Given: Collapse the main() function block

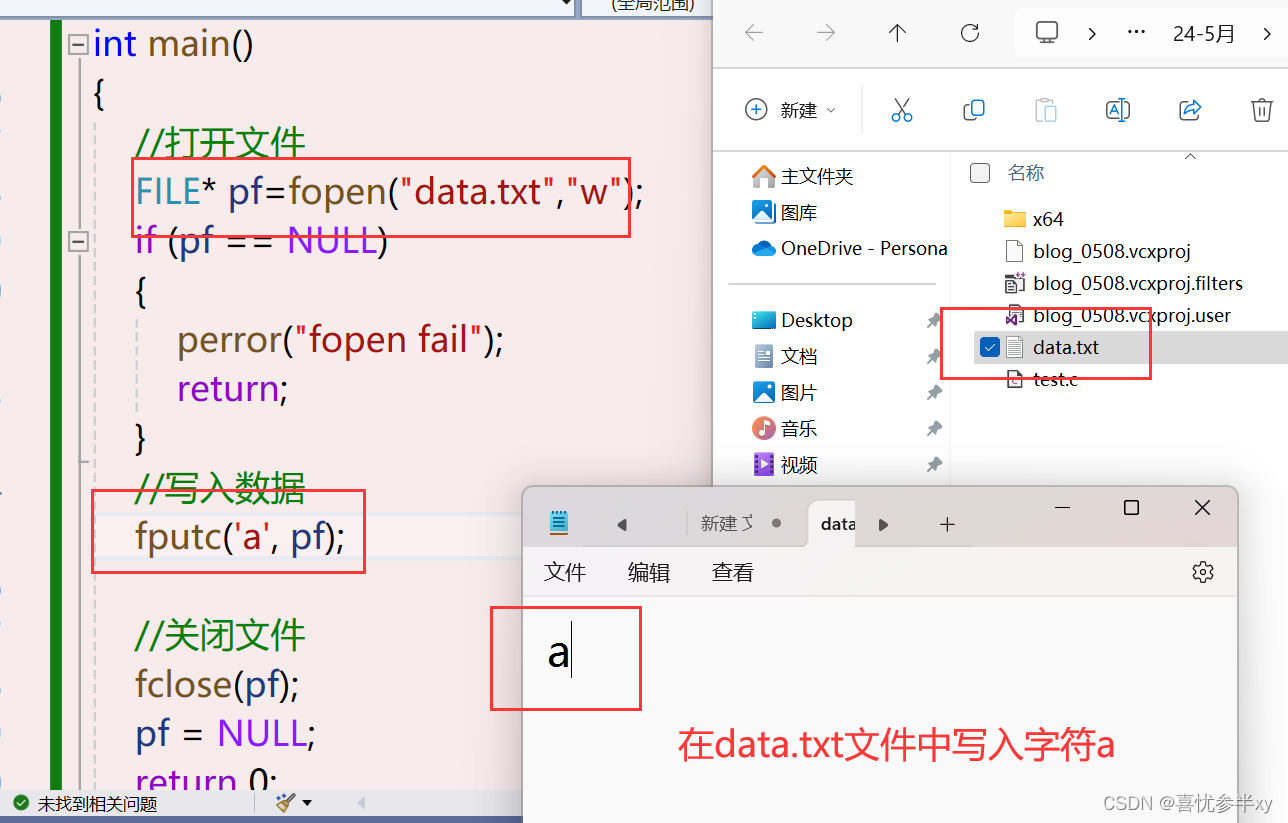Looking at the screenshot, I should click(x=77, y=45).
